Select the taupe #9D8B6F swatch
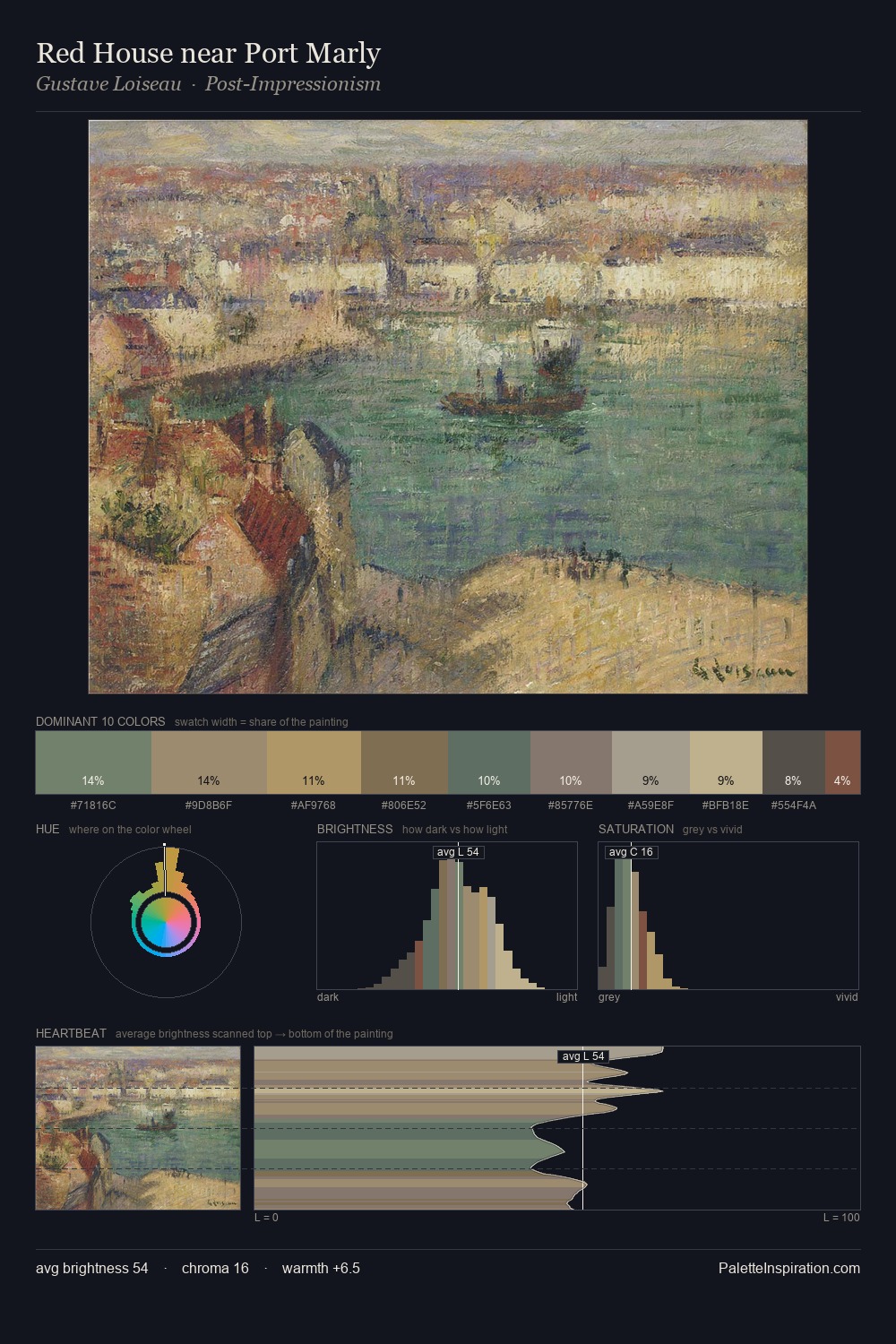Viewport: 896px width, 1344px height. click(x=209, y=762)
